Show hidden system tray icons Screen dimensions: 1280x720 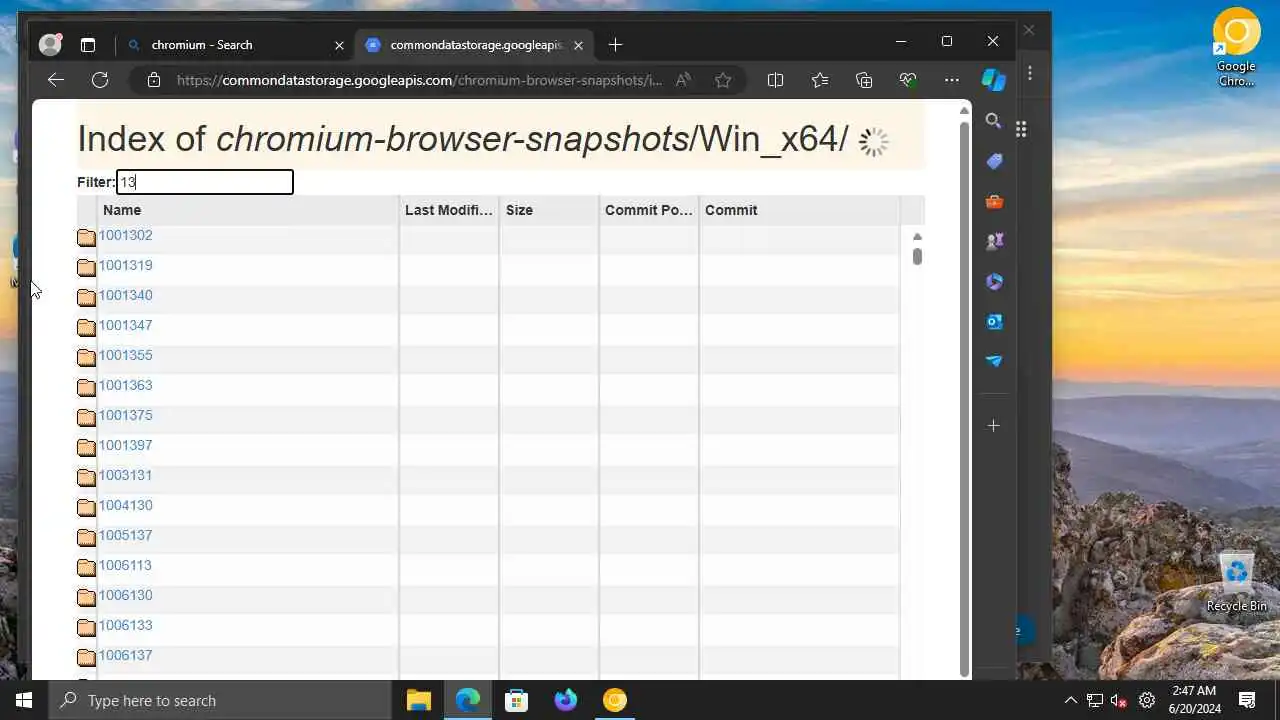(1070, 700)
